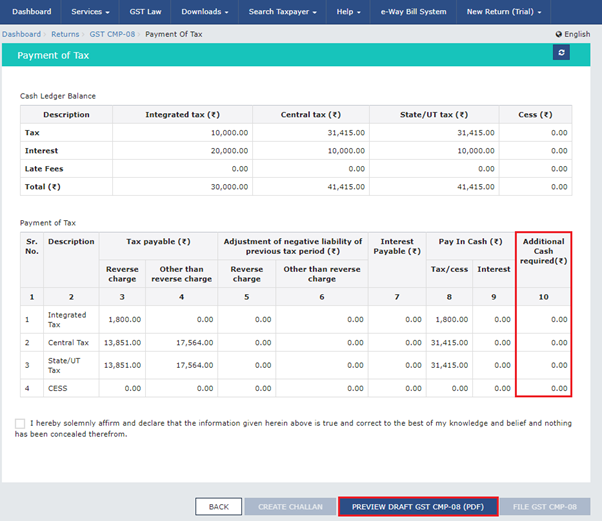
Task: Click PREVIEW DRAFT GST CMP-08 (PDF) button
Action: [417, 507]
